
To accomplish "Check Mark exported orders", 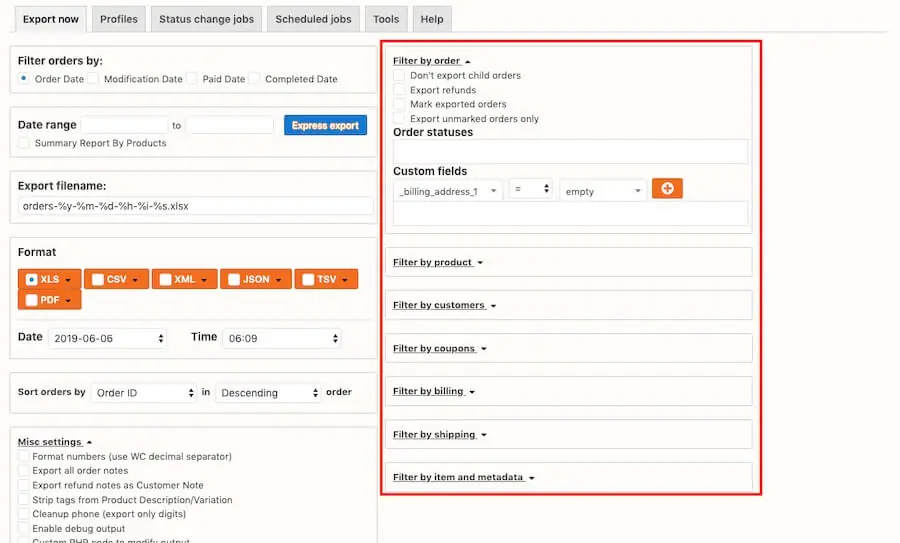I will coord(399,104).
